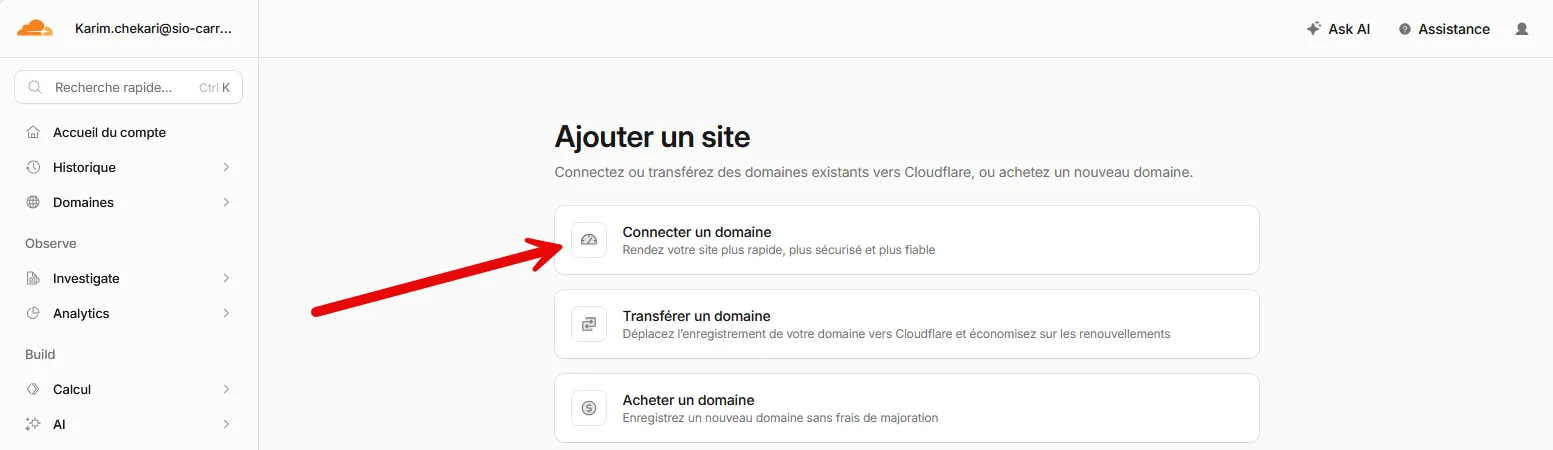
Task: Click the Observe section label
Action: 51,243
